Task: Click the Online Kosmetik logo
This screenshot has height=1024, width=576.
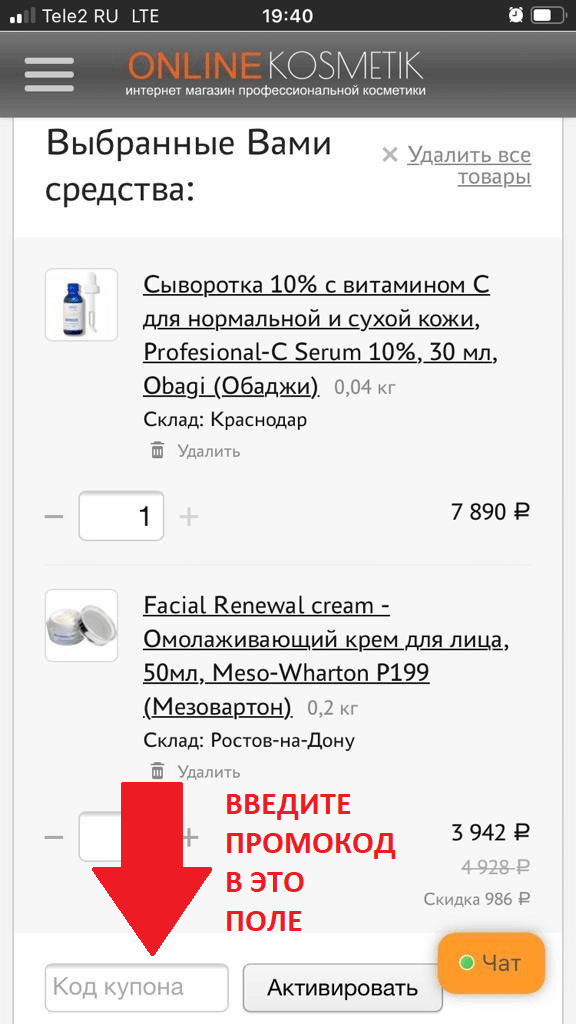Action: [x=276, y=74]
